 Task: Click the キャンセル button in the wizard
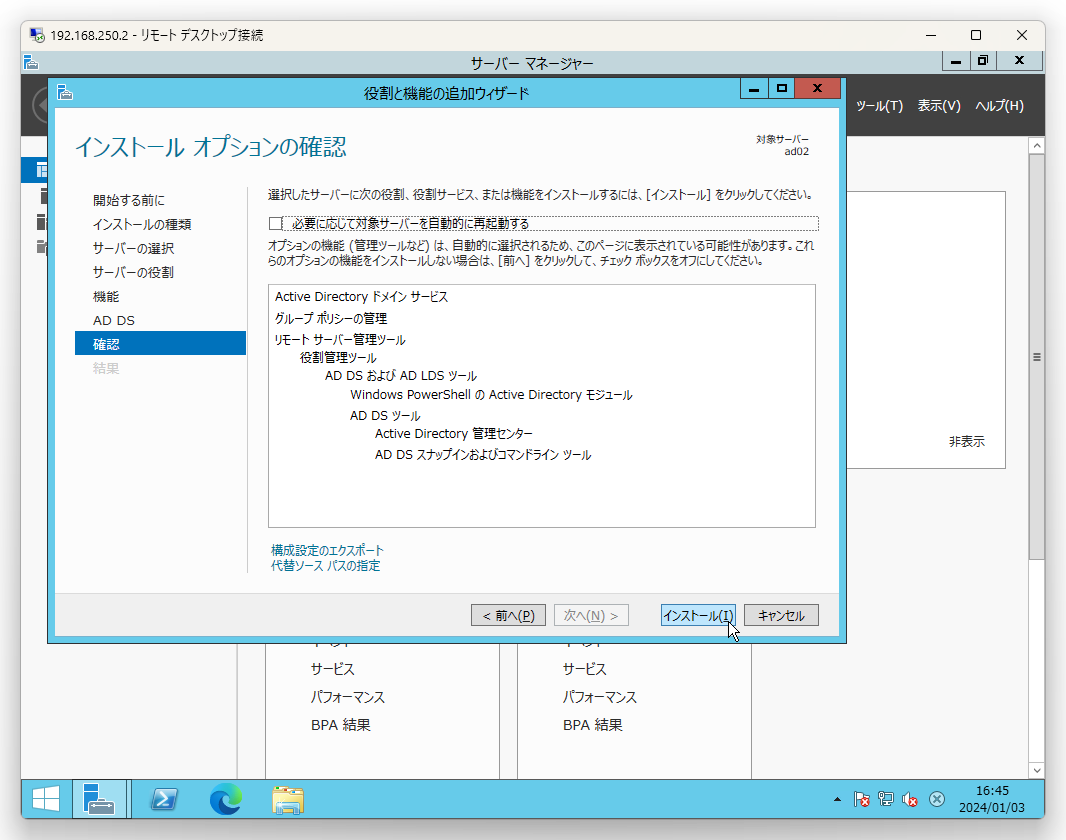click(781, 615)
